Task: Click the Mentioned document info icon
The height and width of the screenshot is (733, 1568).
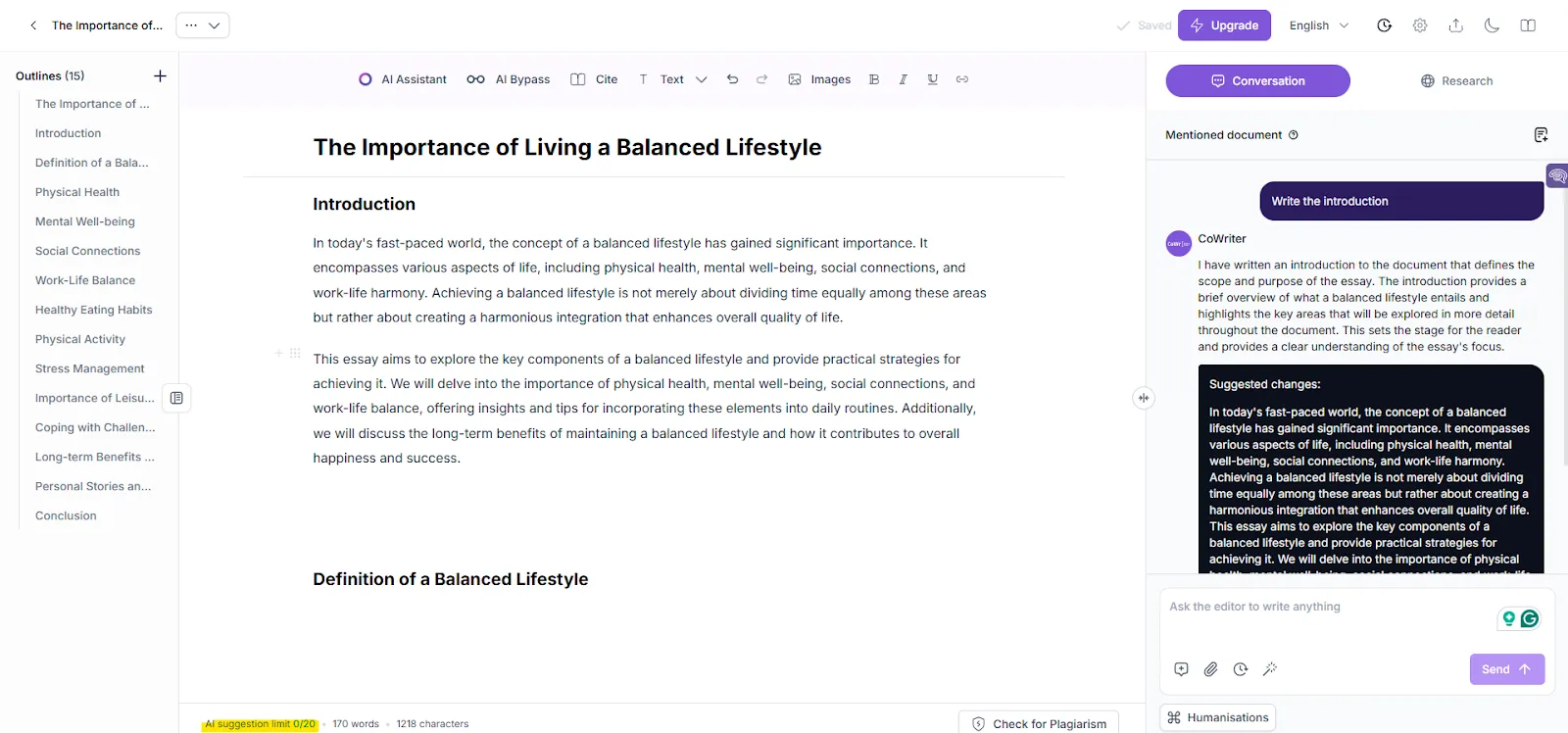Action: point(1294,135)
